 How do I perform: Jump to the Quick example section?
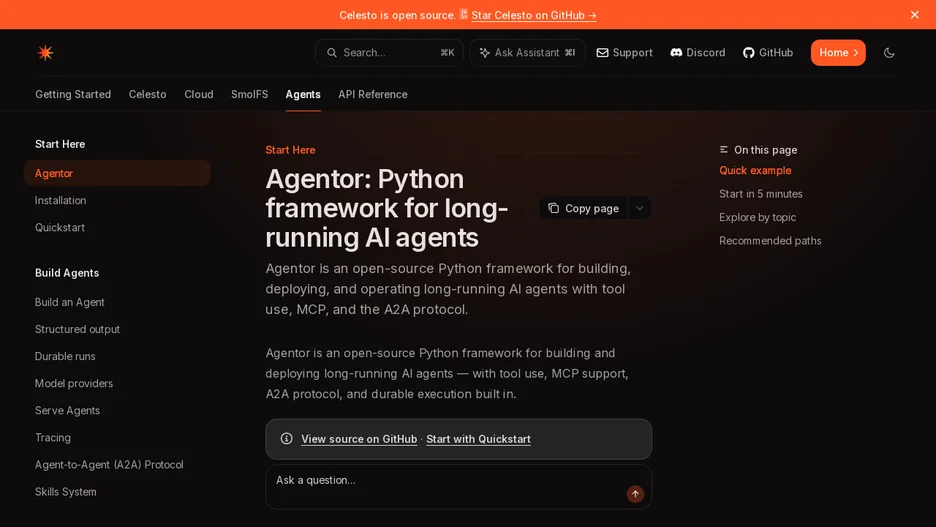point(755,171)
